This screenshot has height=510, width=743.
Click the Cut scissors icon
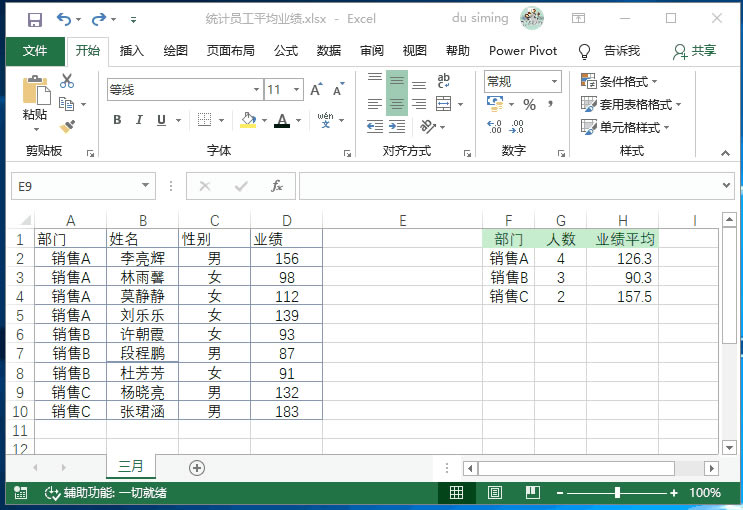(67, 81)
